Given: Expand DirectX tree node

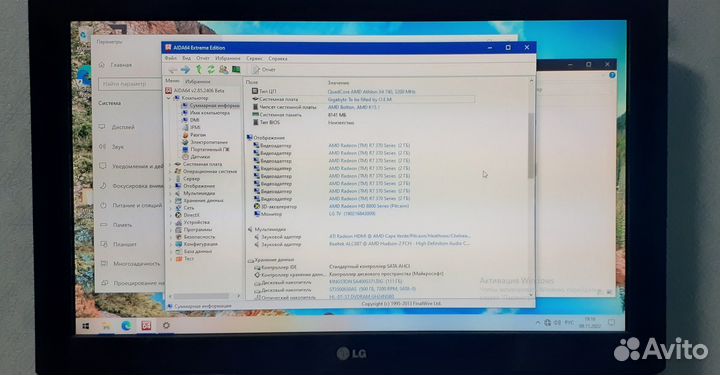Looking at the screenshot, I should tap(171, 215).
